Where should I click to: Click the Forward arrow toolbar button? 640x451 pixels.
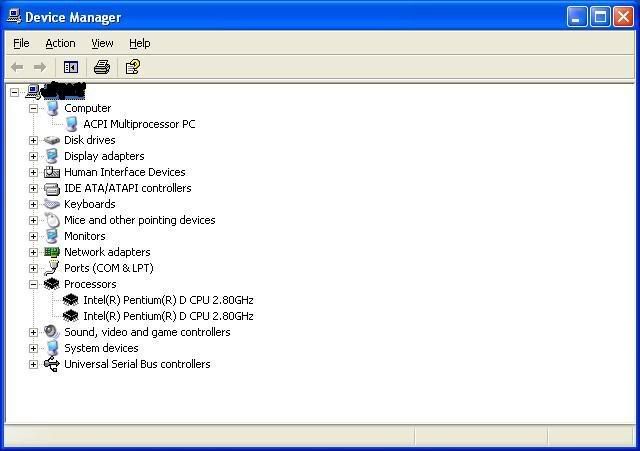40,67
